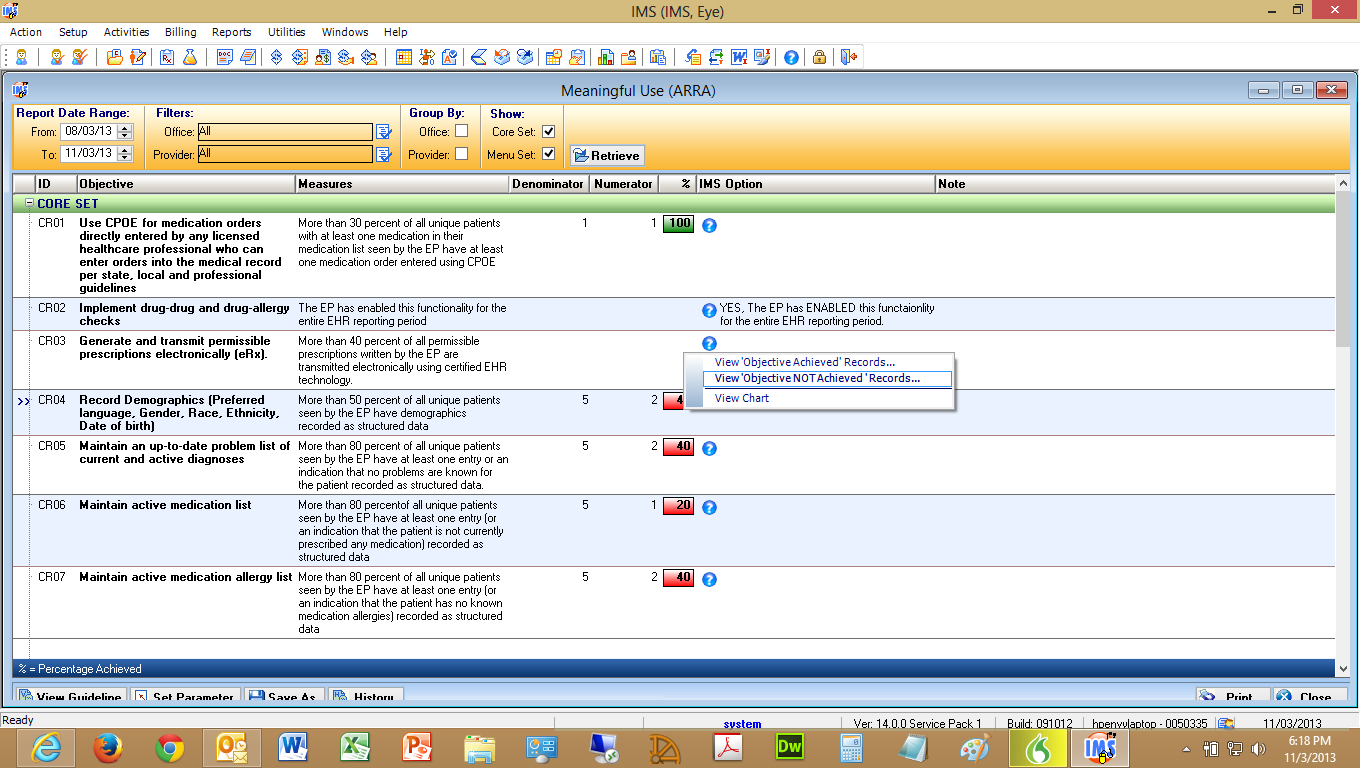
Task: Open the Office filter lookup button
Action: pyautogui.click(x=383, y=131)
